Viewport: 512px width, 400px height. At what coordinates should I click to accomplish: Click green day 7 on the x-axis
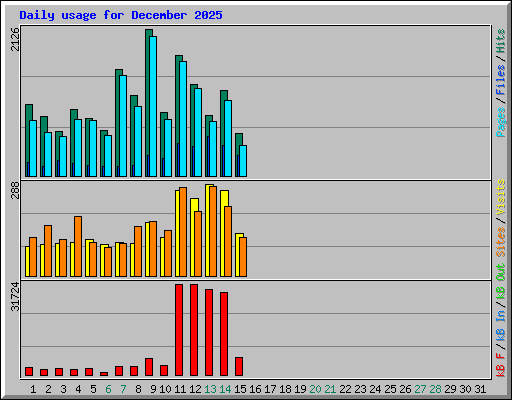point(123,389)
